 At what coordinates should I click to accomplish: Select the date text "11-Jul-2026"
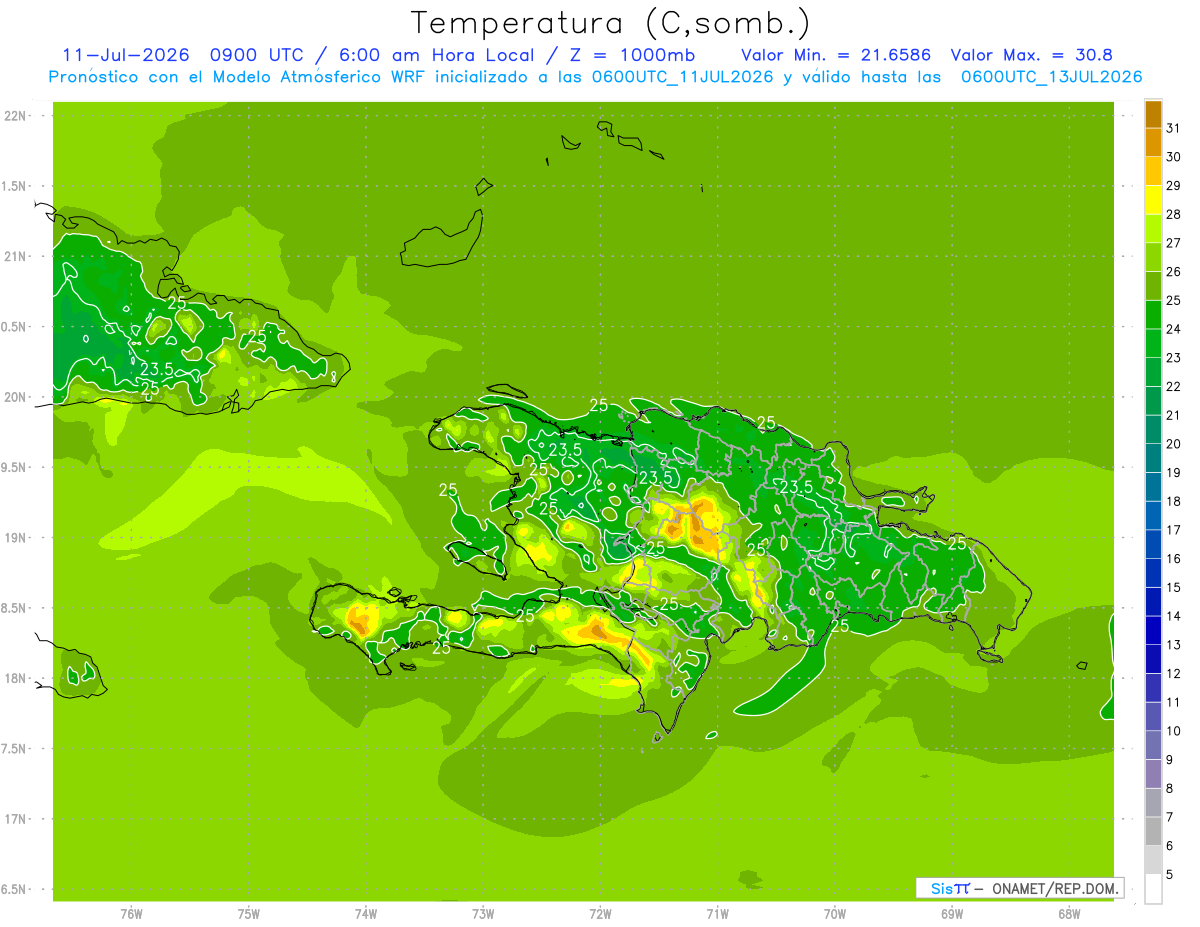pyautogui.click(x=126, y=55)
